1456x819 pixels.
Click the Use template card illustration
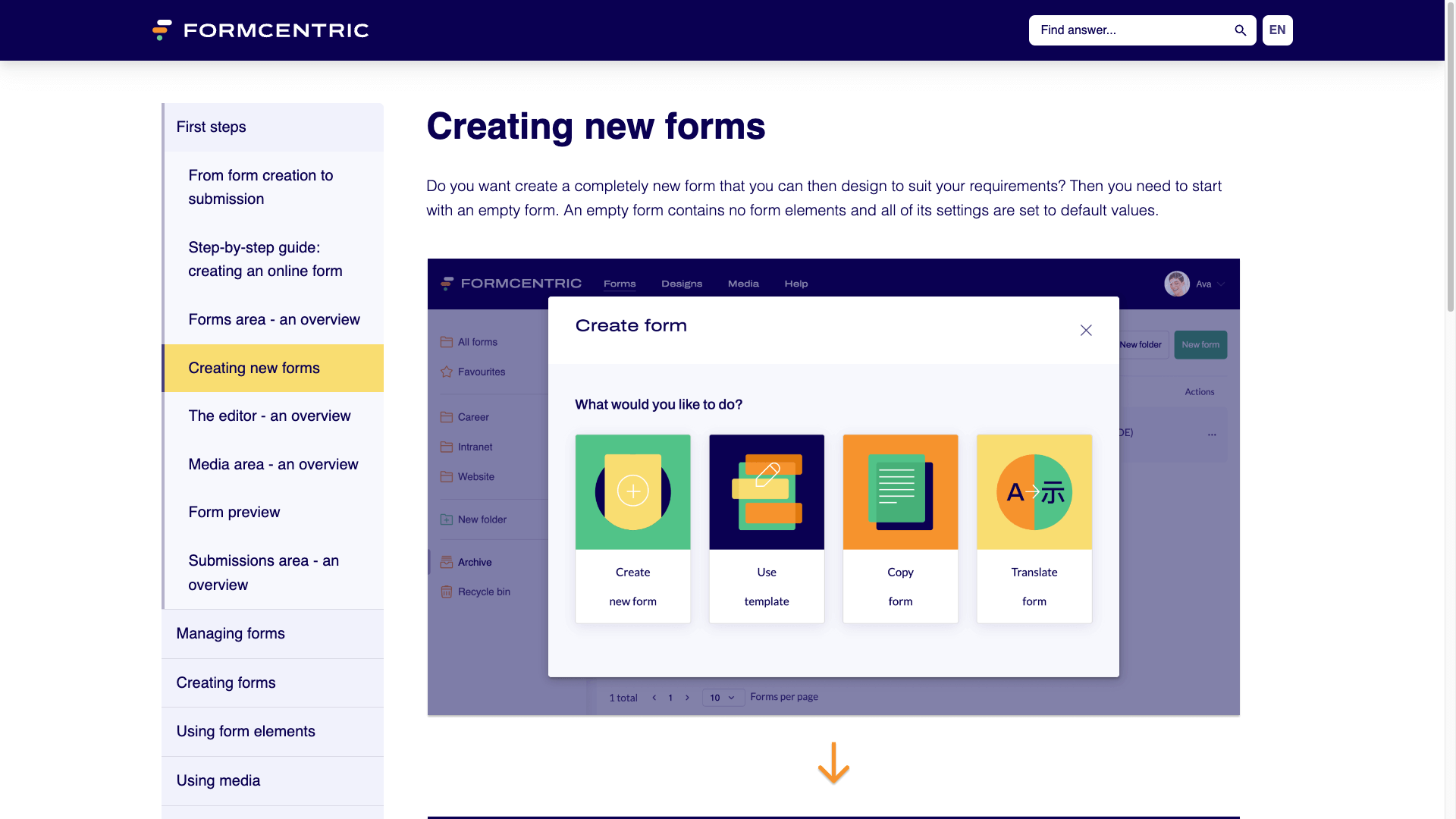(766, 491)
